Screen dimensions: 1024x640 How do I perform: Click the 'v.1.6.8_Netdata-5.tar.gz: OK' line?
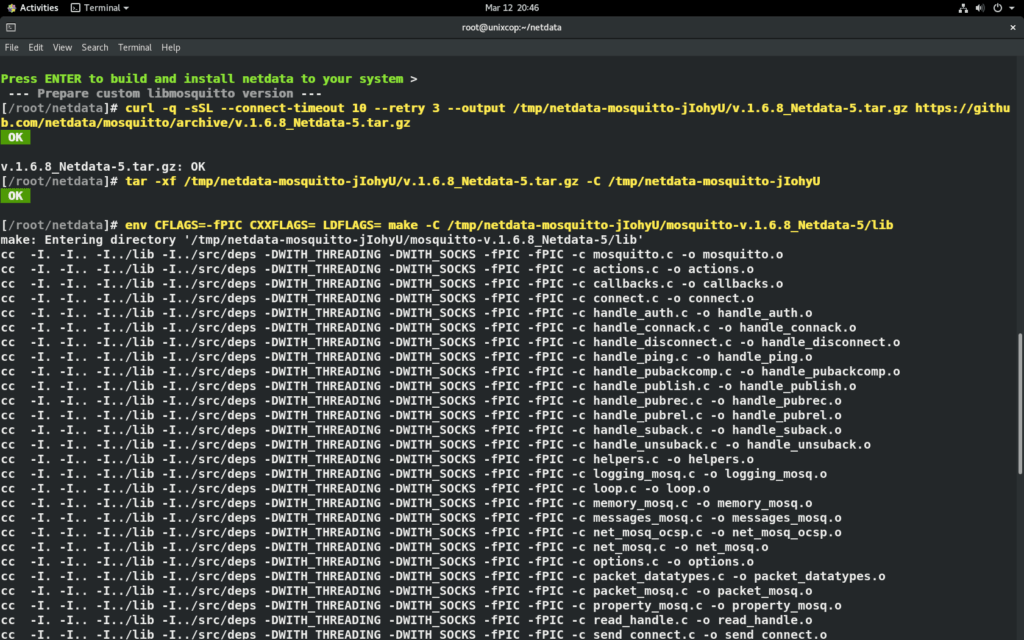pos(103,167)
